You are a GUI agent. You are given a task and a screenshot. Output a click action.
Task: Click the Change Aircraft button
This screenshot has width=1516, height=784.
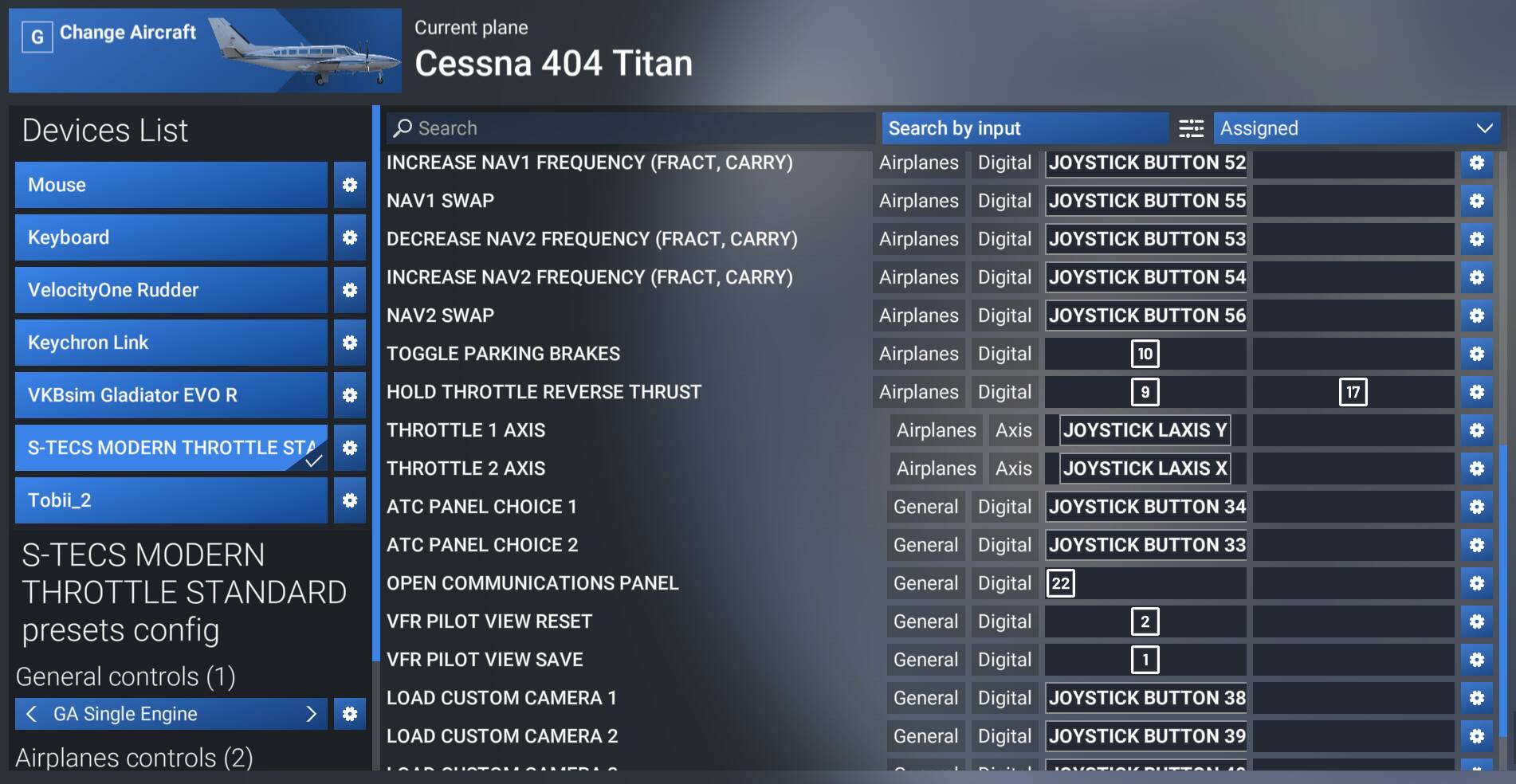click(204, 50)
